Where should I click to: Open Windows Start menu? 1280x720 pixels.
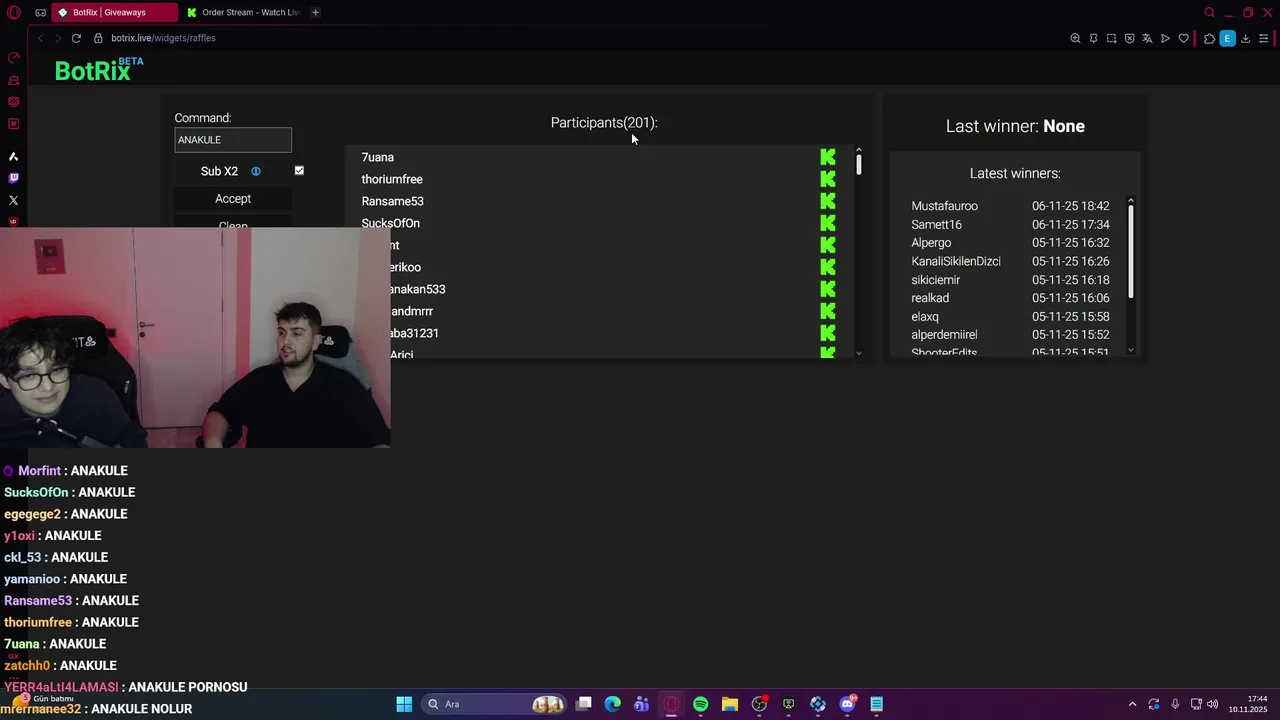click(404, 704)
